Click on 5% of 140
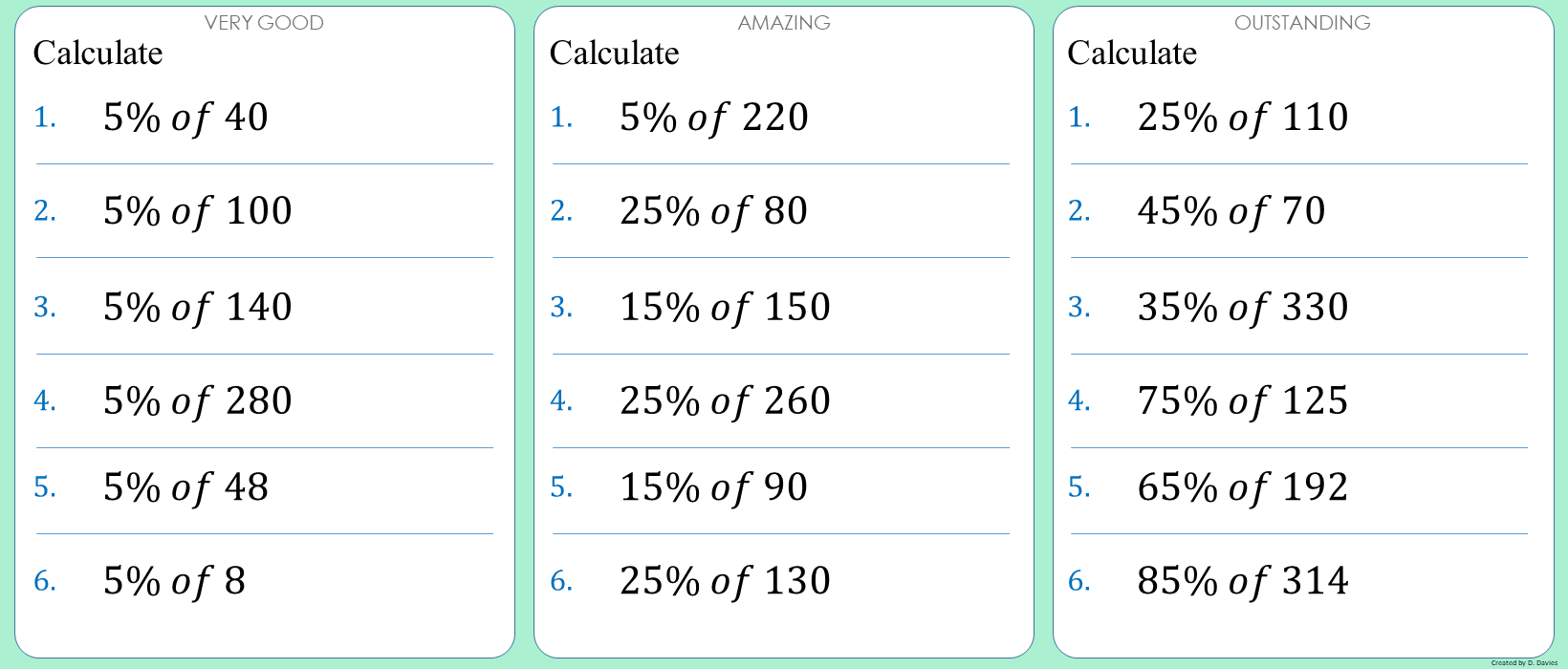The image size is (1568, 669). 198,308
